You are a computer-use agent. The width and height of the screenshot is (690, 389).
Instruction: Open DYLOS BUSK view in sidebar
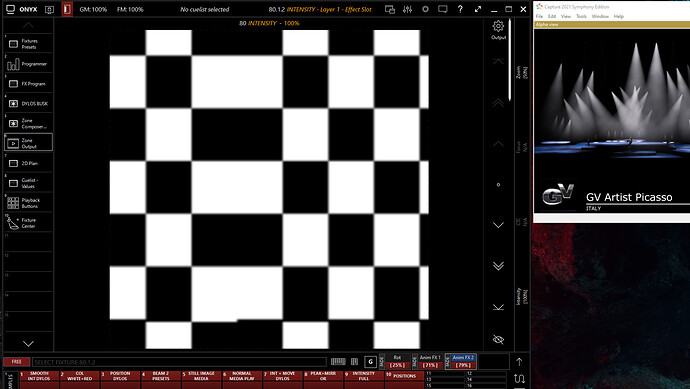[x=28, y=103]
